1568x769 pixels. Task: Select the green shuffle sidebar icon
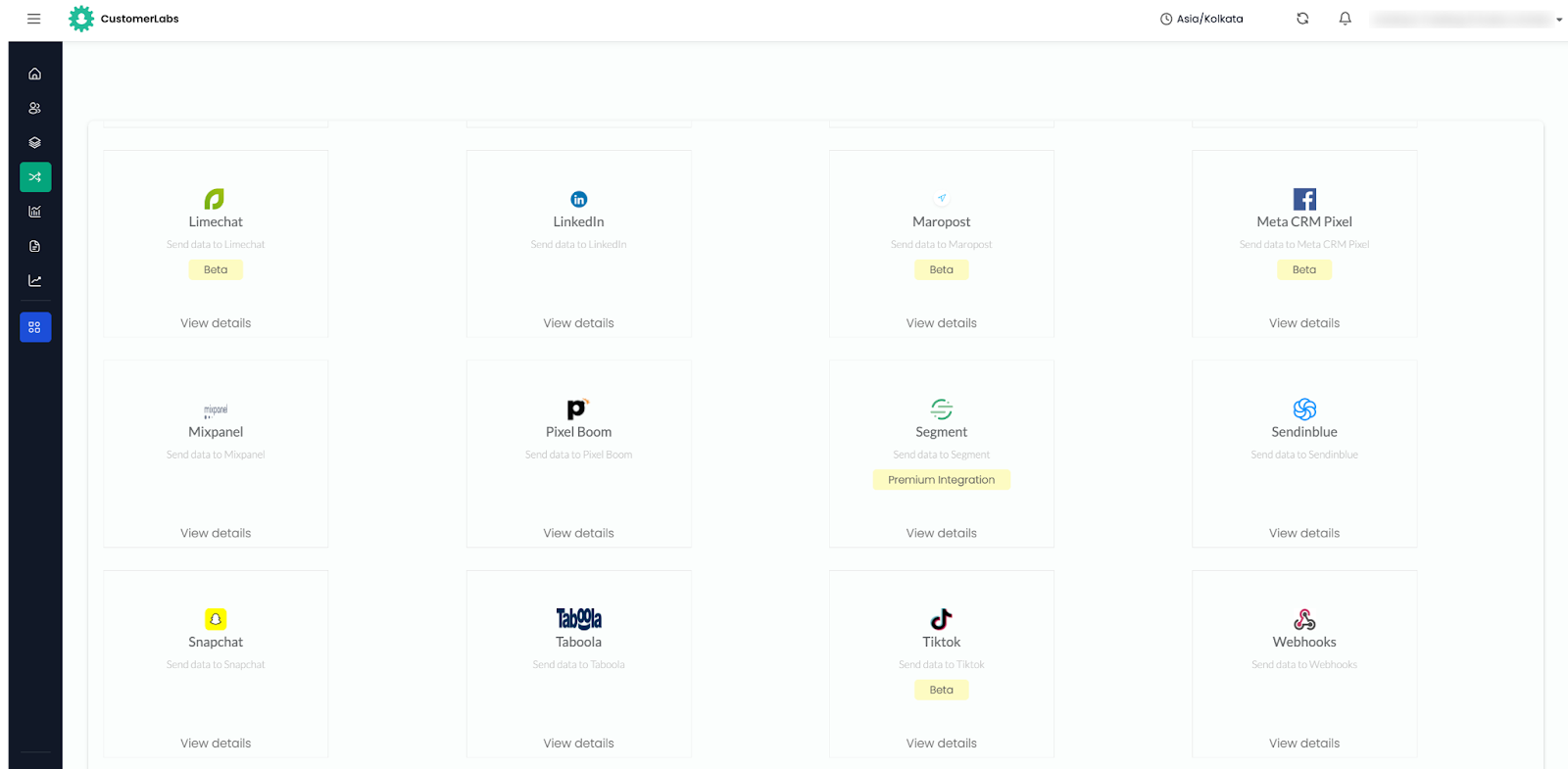point(35,177)
